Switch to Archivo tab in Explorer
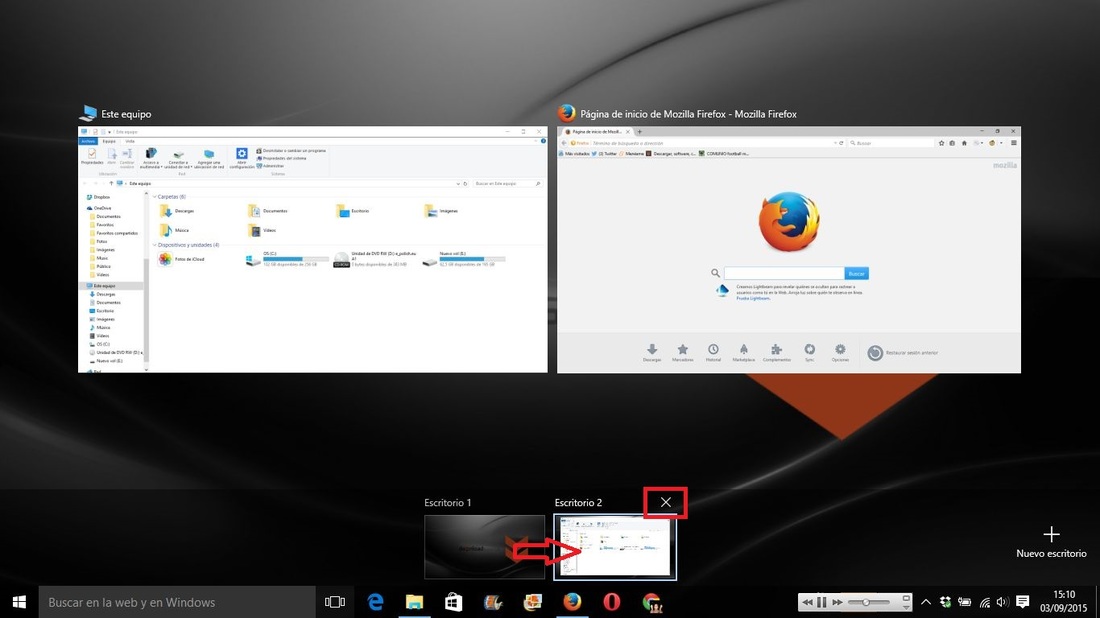The width and height of the screenshot is (1100, 618). click(88, 141)
